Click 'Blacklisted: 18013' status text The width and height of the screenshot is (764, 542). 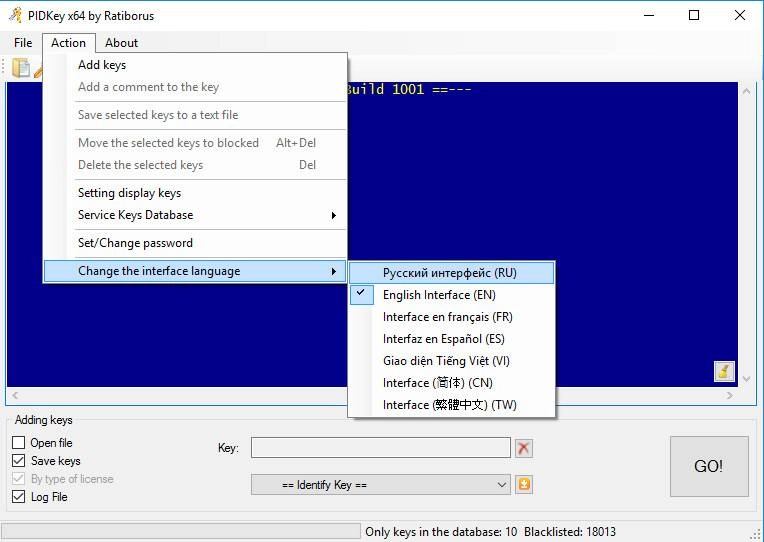tap(570, 532)
